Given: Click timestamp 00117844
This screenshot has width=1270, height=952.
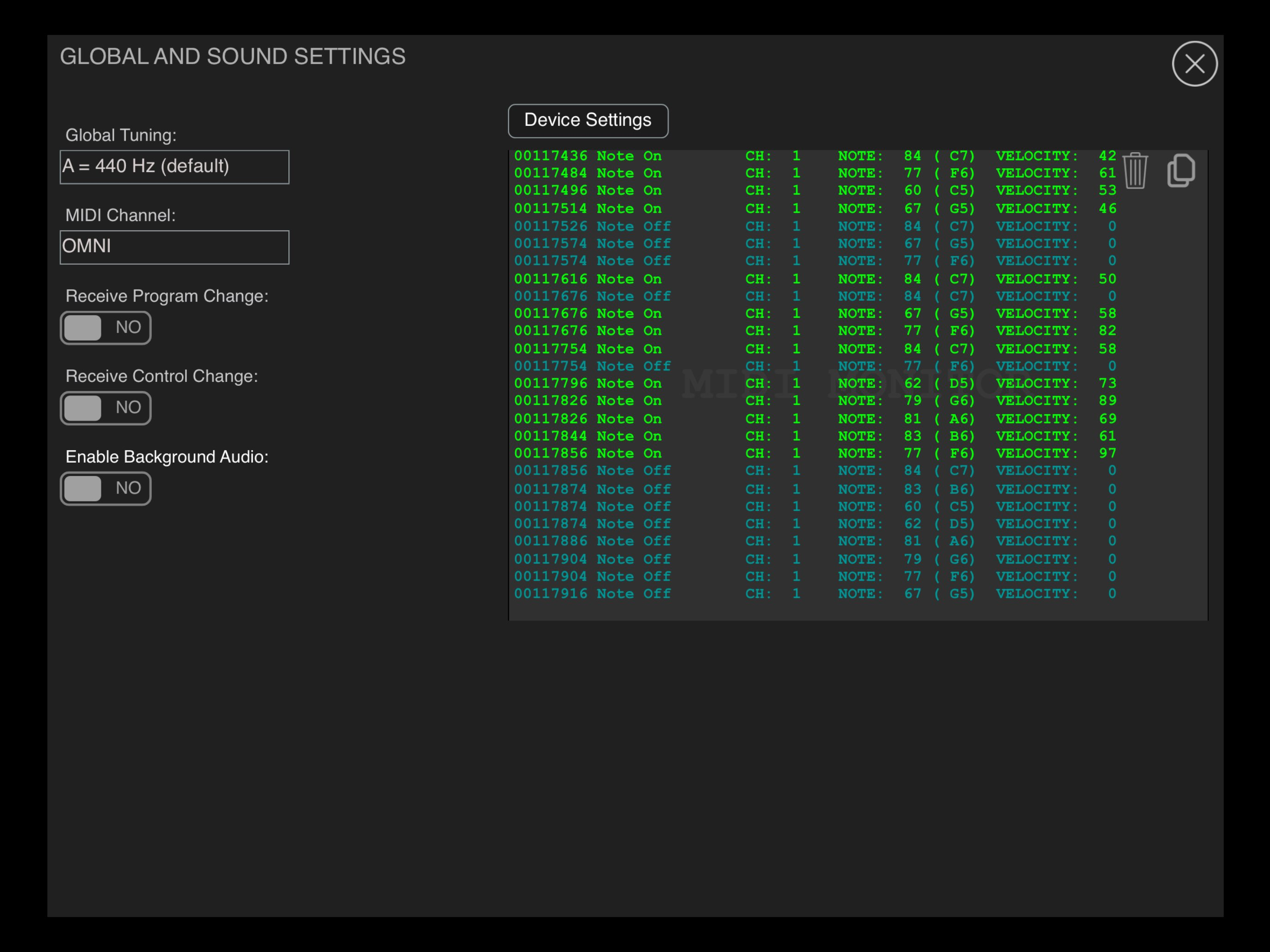Looking at the screenshot, I should [x=551, y=436].
